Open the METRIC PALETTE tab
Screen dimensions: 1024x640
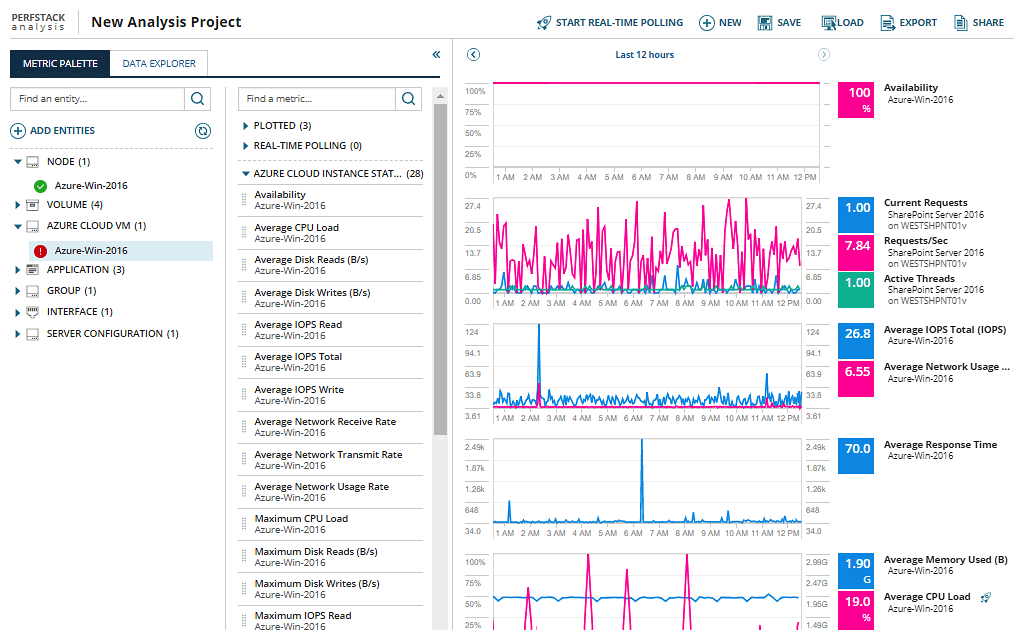pyautogui.click(x=59, y=62)
